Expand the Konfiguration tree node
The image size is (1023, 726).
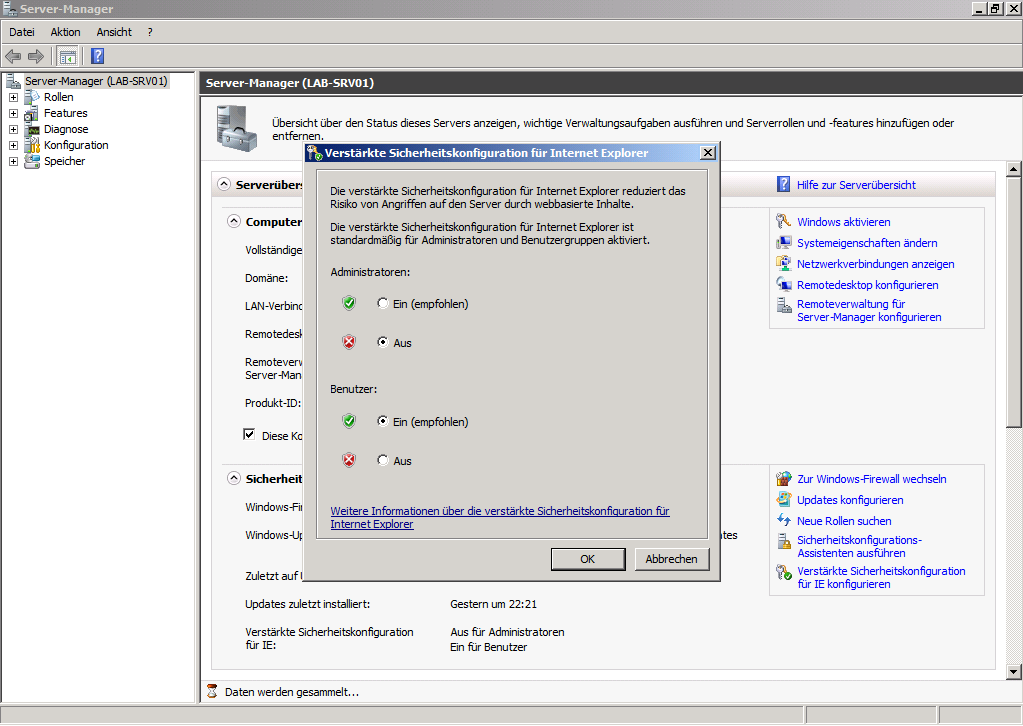(x=13, y=145)
